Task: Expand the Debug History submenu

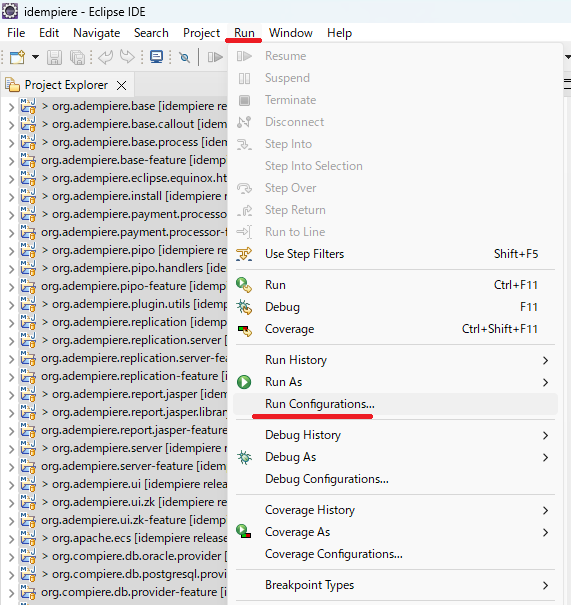Action: 395,435
